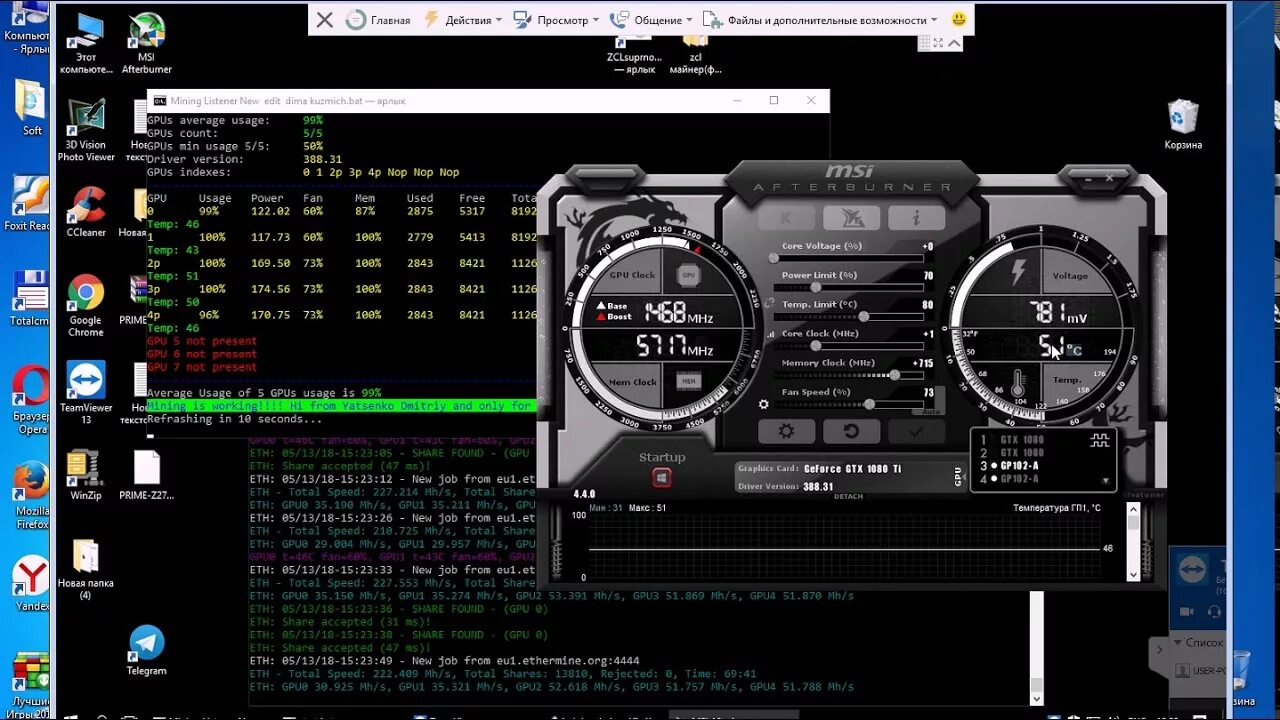The width and height of the screenshot is (1280, 720).
Task: Open Telegram desktop shortcut
Action: (147, 651)
